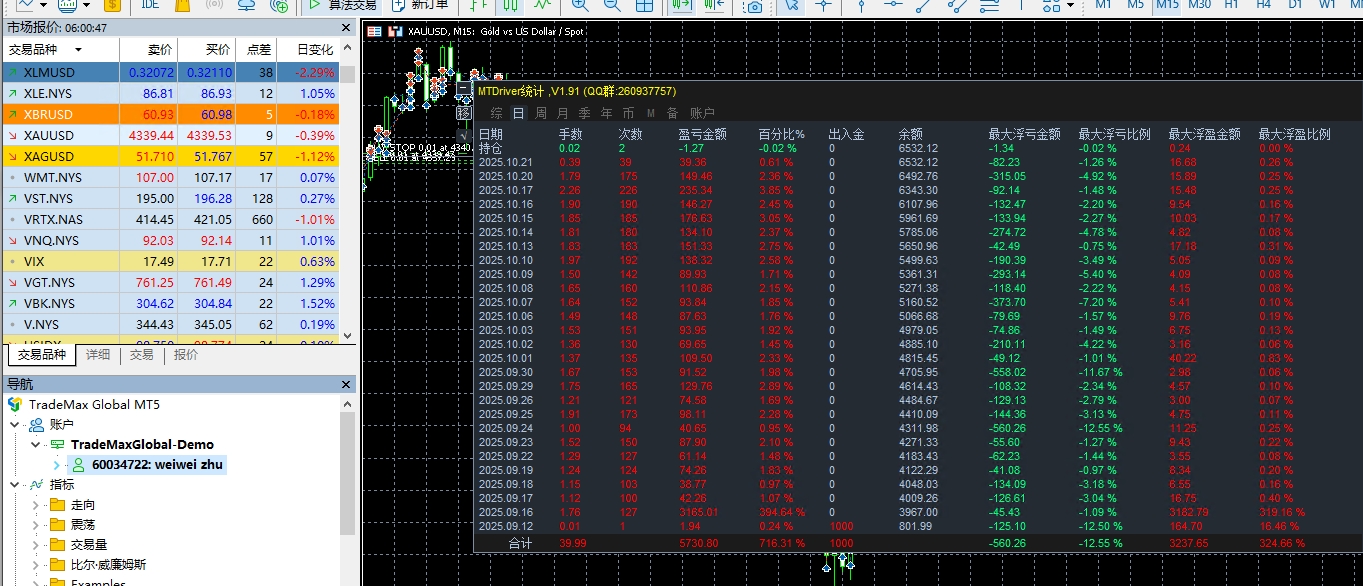Click the signals broadcast icon
The image size is (1363, 586).
click(214, 6)
